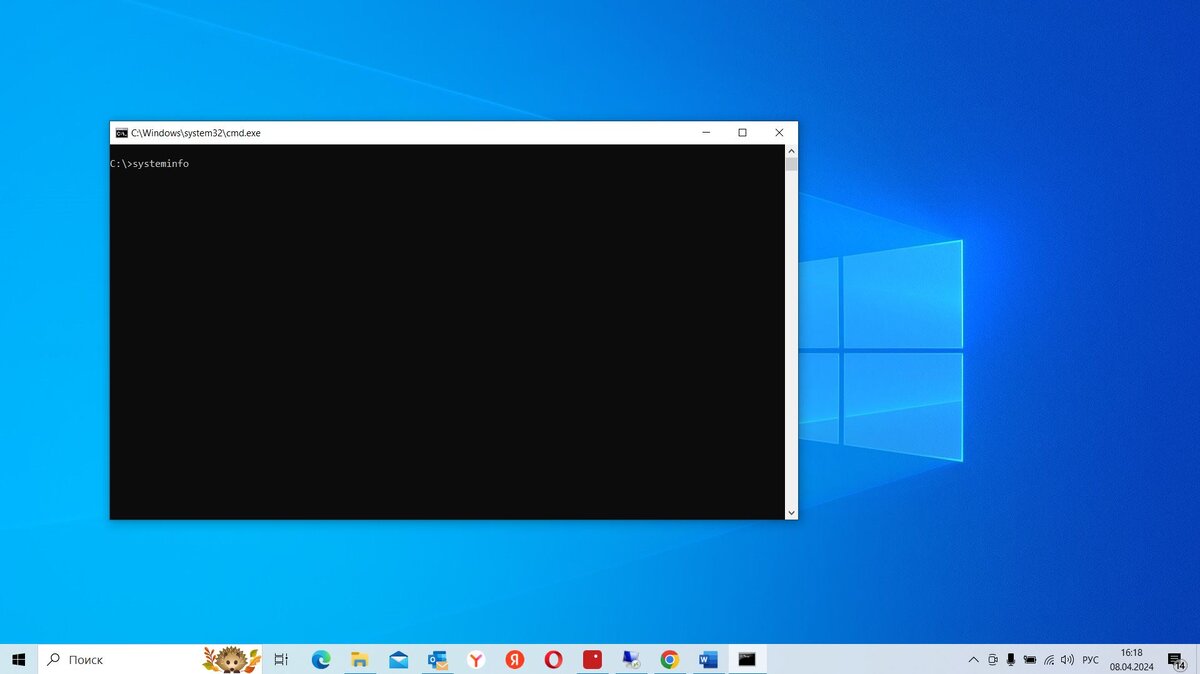Open the clock and date flyout

pyautogui.click(x=1131, y=659)
